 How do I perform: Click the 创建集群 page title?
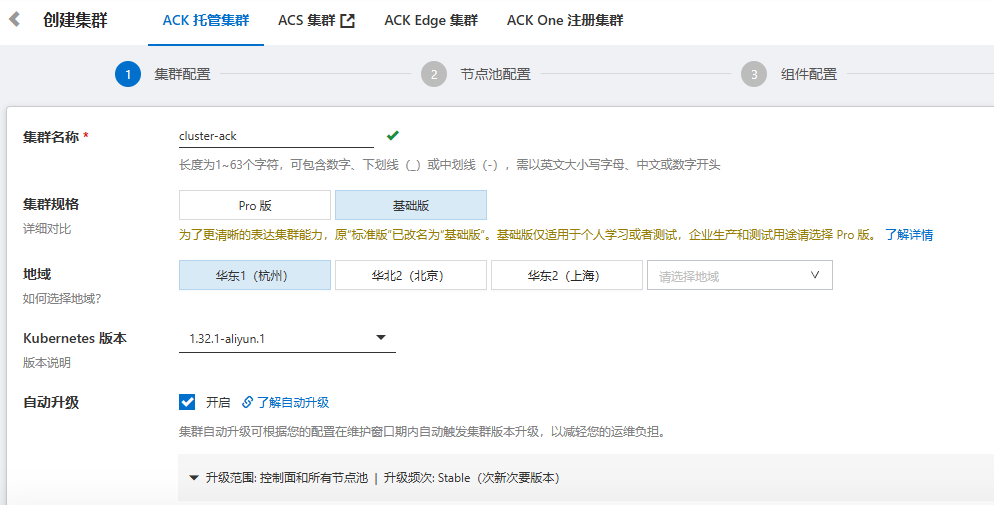coord(75,20)
